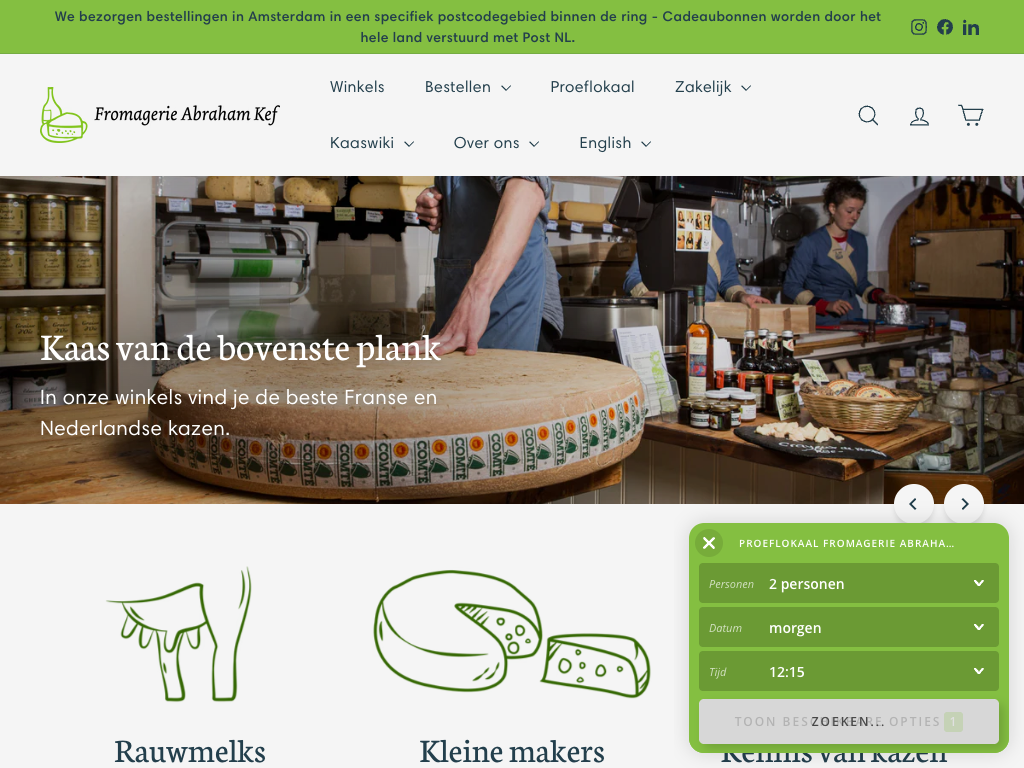This screenshot has width=1024, height=768.
Task: Open the Proeflokaal menu item
Action: point(592,87)
